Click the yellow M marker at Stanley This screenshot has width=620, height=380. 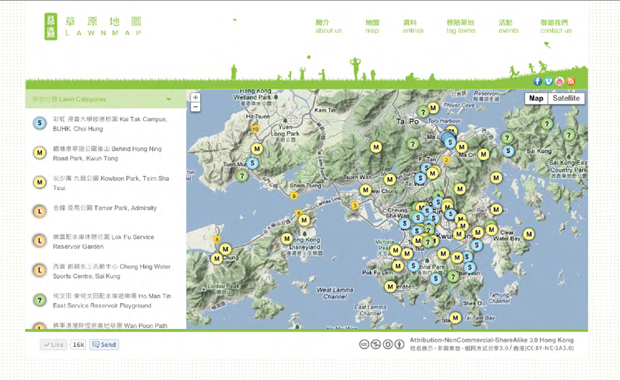pyautogui.click(x=456, y=318)
